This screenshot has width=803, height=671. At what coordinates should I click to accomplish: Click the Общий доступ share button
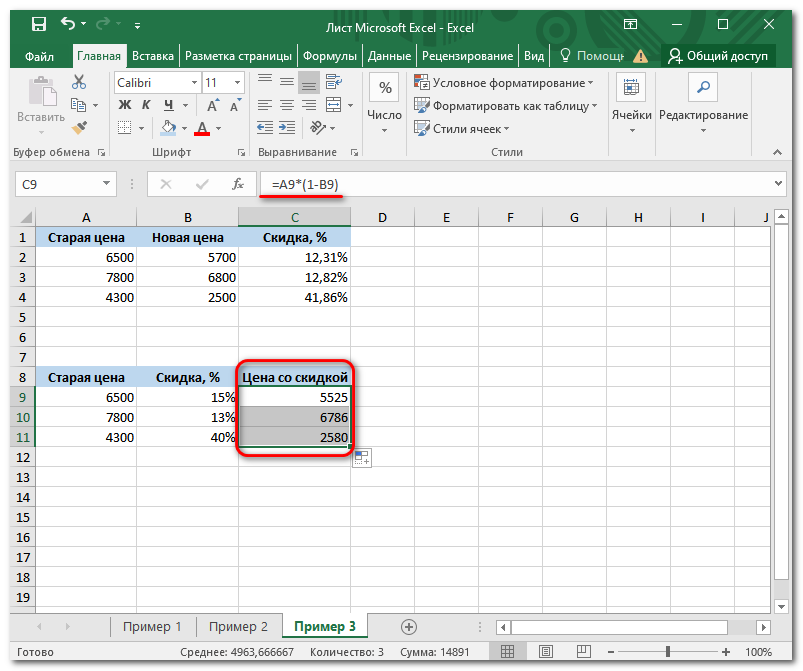[719, 56]
